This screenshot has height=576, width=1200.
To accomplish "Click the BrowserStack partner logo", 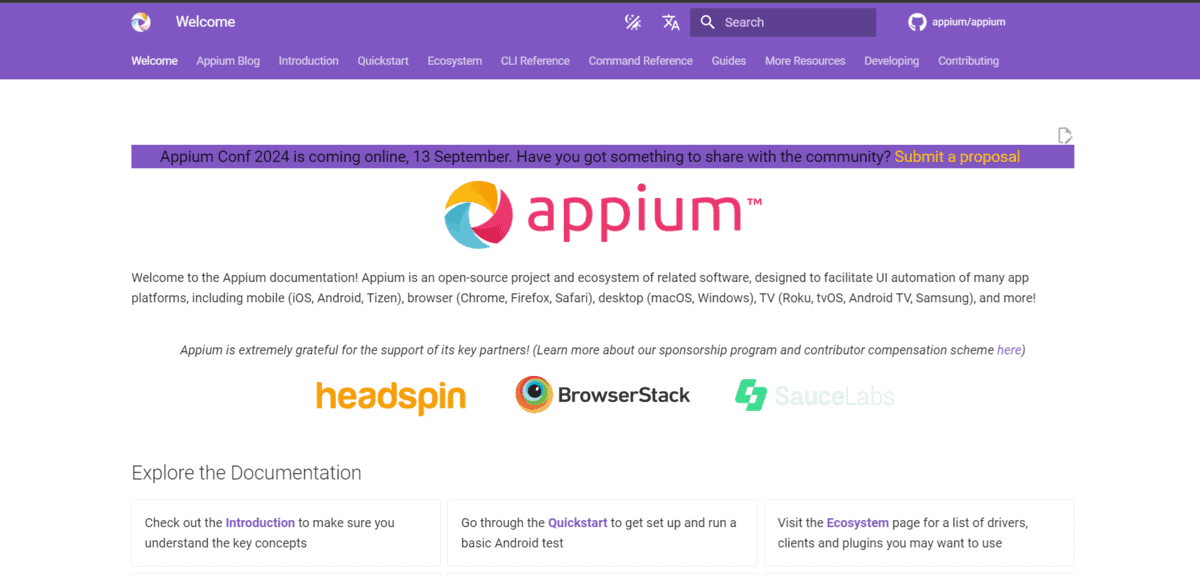I will (x=602, y=394).
